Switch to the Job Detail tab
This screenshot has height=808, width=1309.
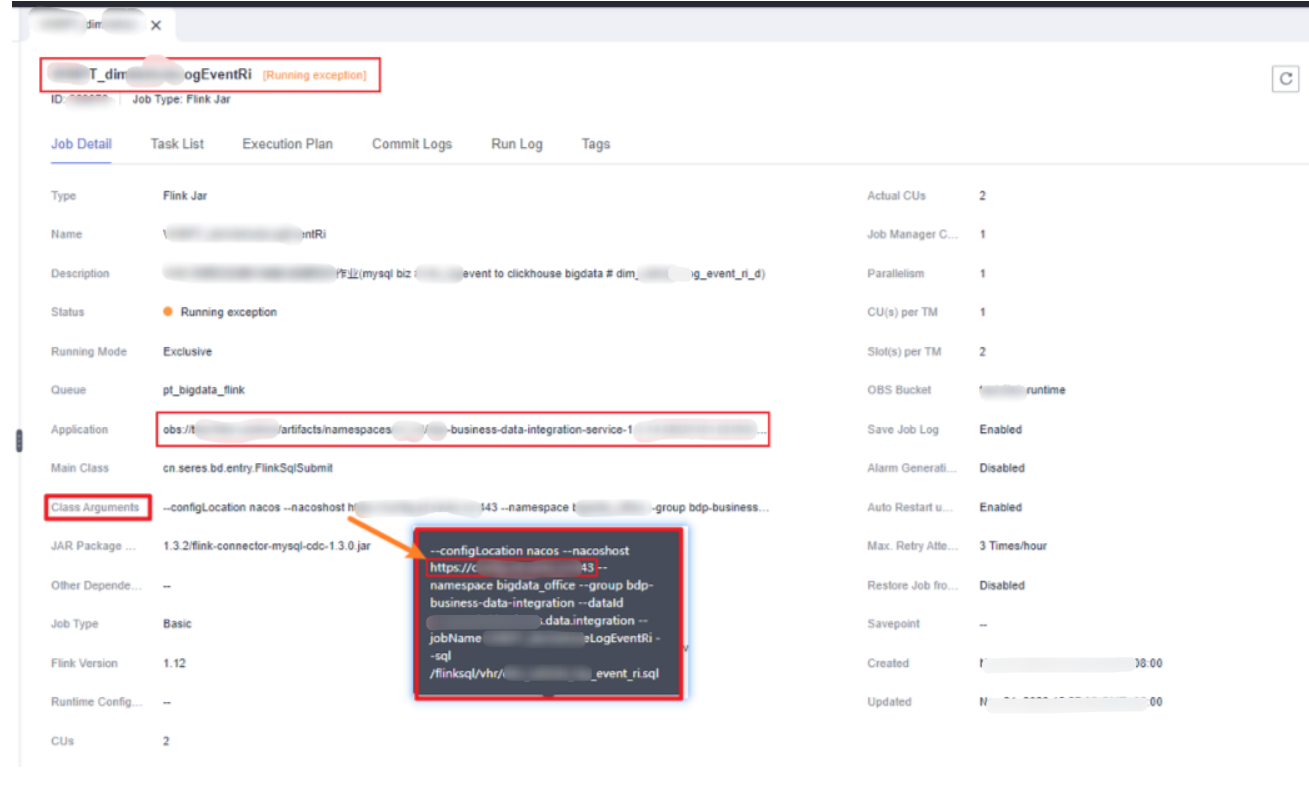(81, 144)
